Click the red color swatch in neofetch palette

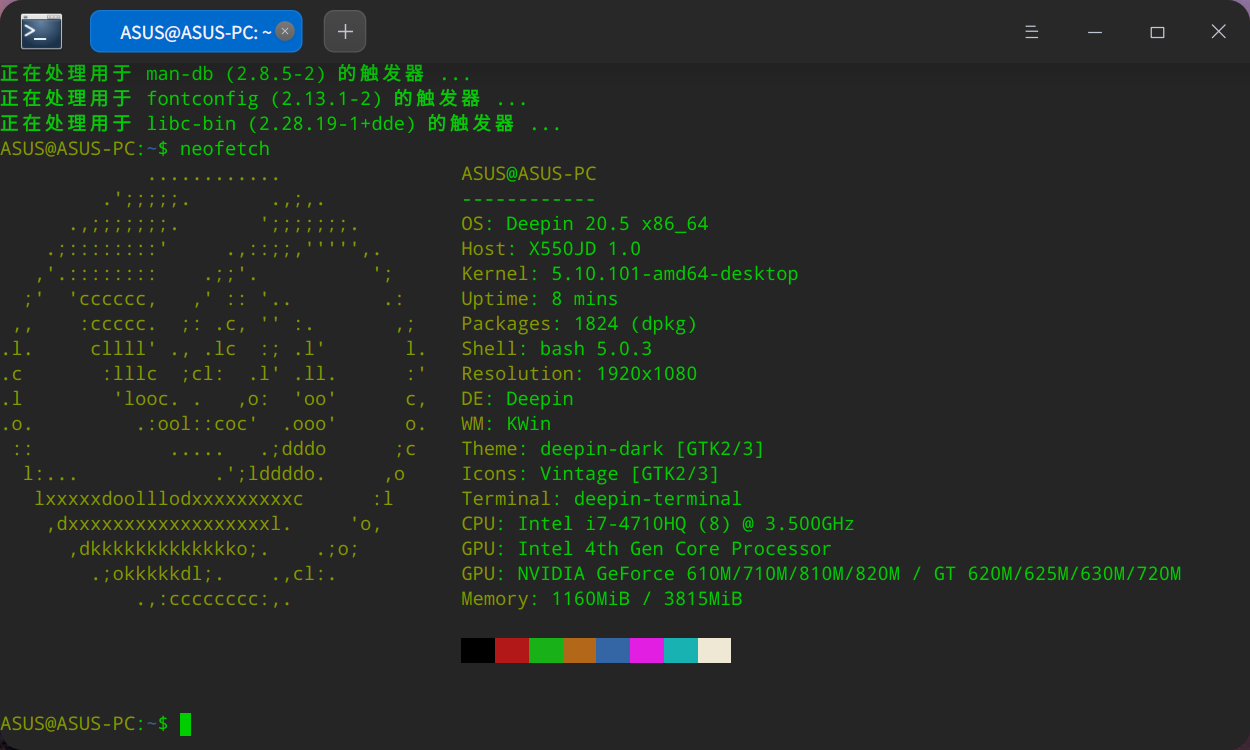[512, 650]
